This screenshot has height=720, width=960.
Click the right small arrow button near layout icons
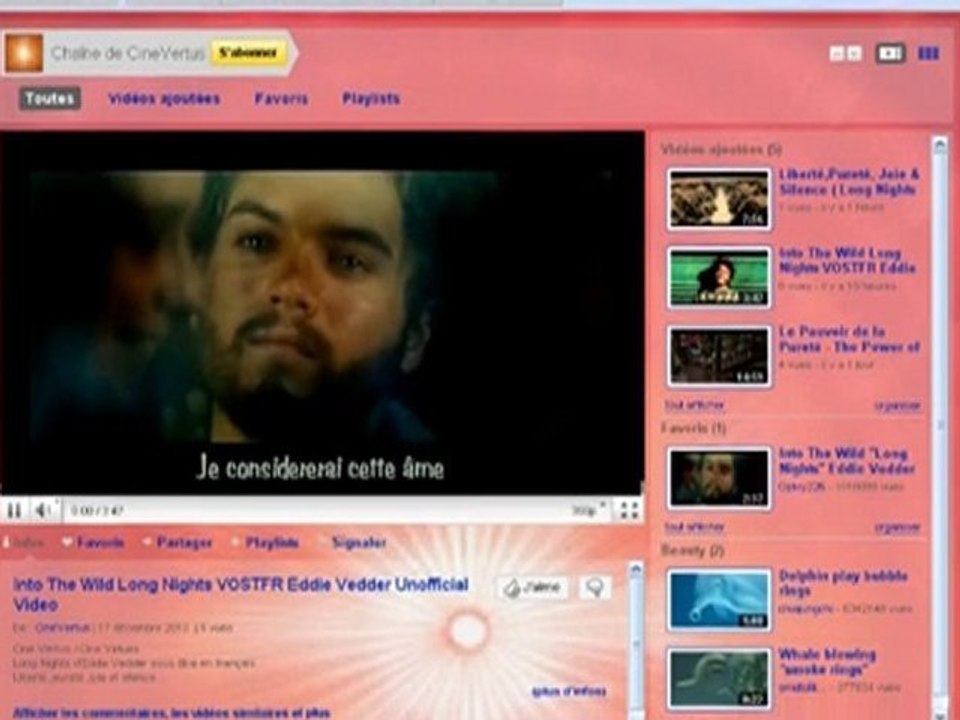tap(854, 54)
